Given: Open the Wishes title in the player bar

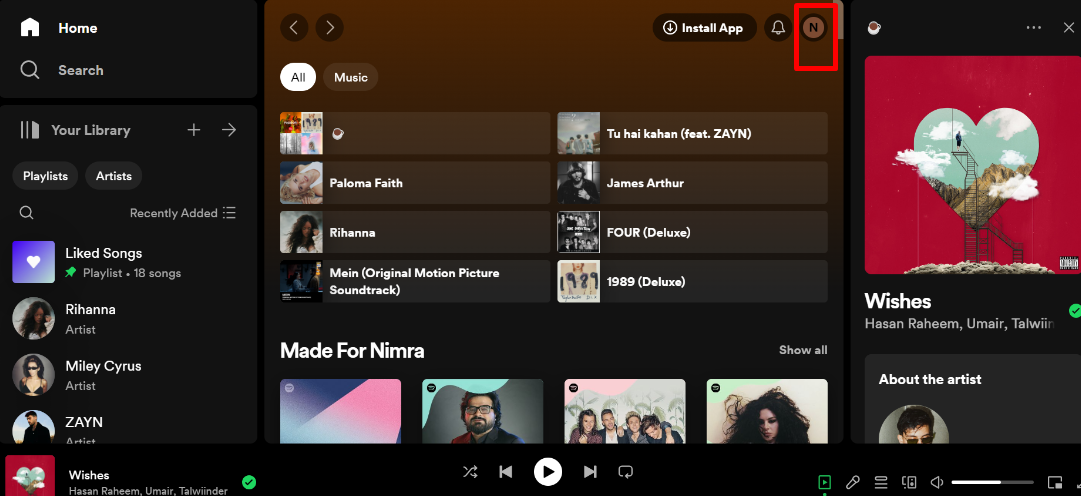Looking at the screenshot, I should tap(89, 475).
